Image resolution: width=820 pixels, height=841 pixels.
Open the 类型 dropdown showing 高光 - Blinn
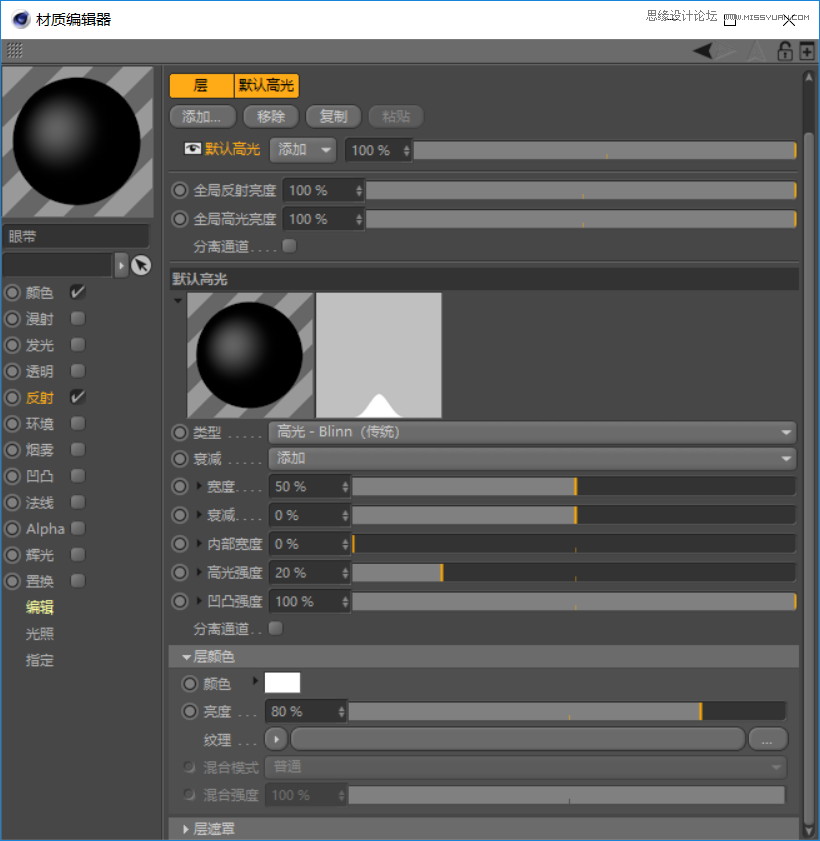pyautogui.click(x=532, y=431)
